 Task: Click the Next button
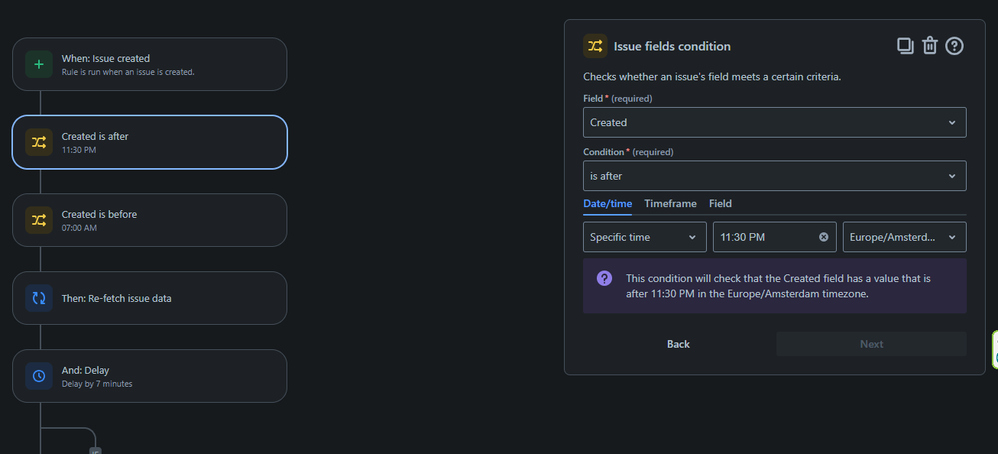[871, 344]
